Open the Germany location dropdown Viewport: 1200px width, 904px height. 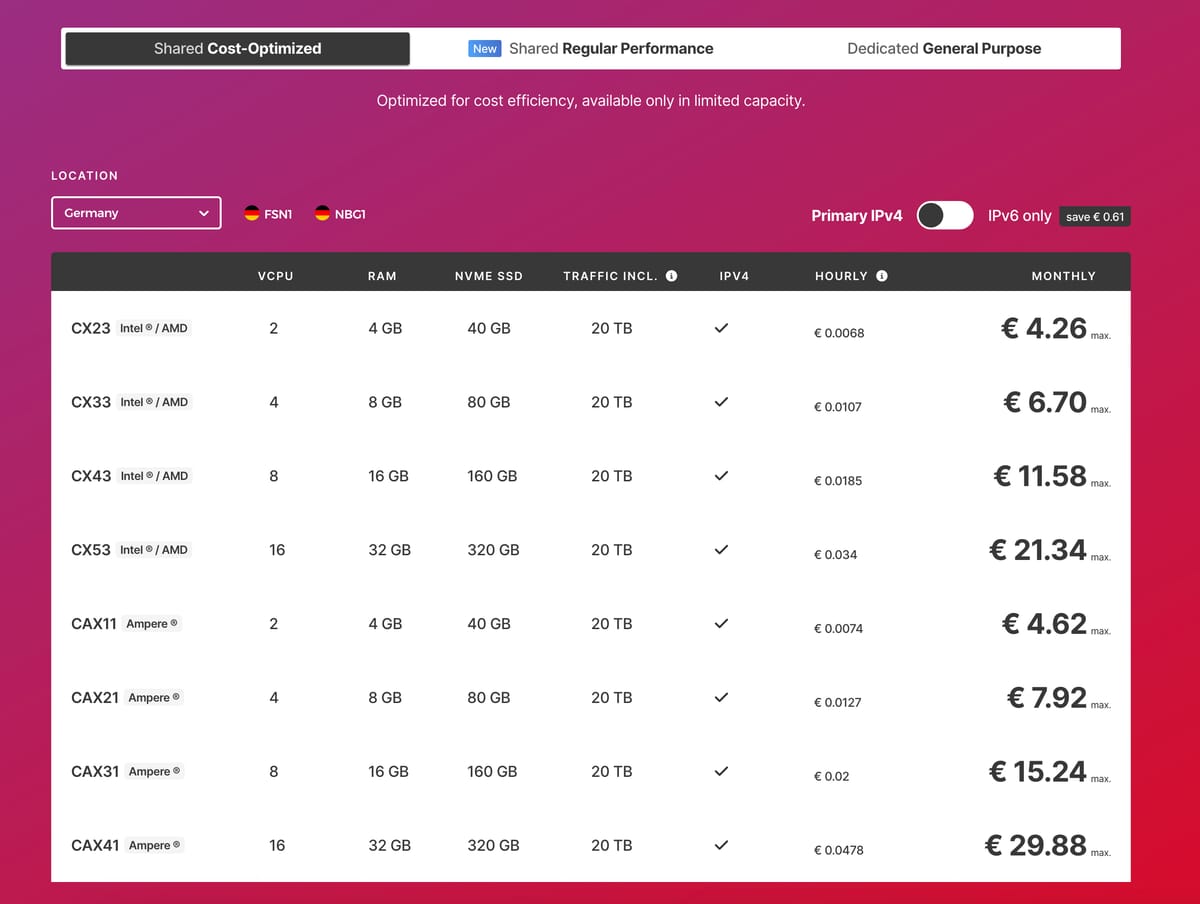(x=136, y=213)
